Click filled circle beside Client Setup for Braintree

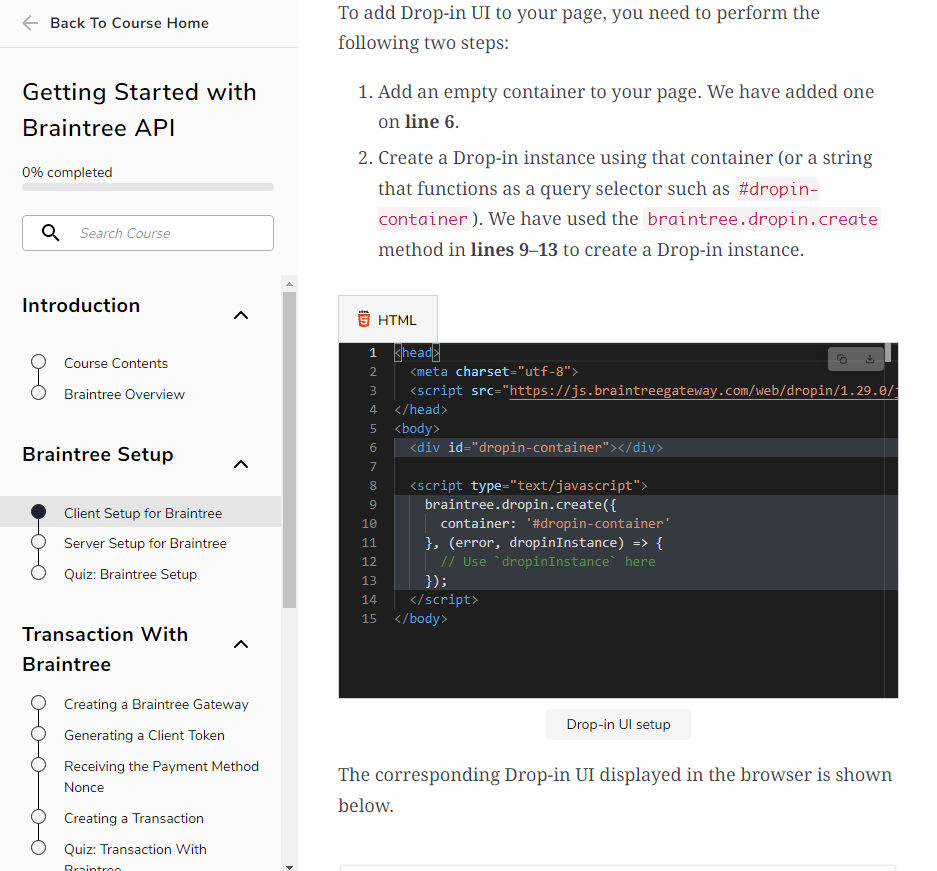pos(39,512)
